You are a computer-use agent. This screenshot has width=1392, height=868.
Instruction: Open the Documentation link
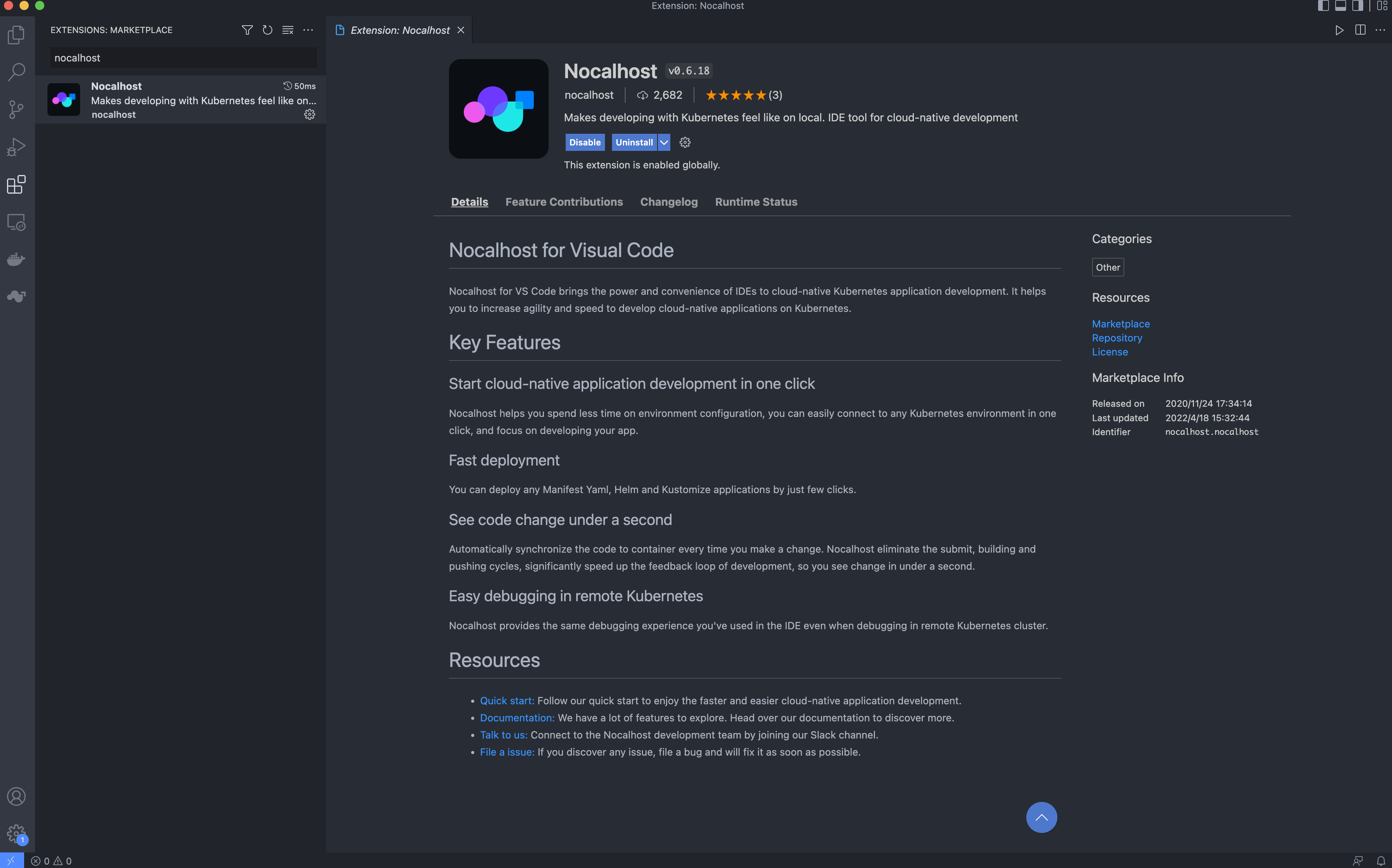point(517,718)
